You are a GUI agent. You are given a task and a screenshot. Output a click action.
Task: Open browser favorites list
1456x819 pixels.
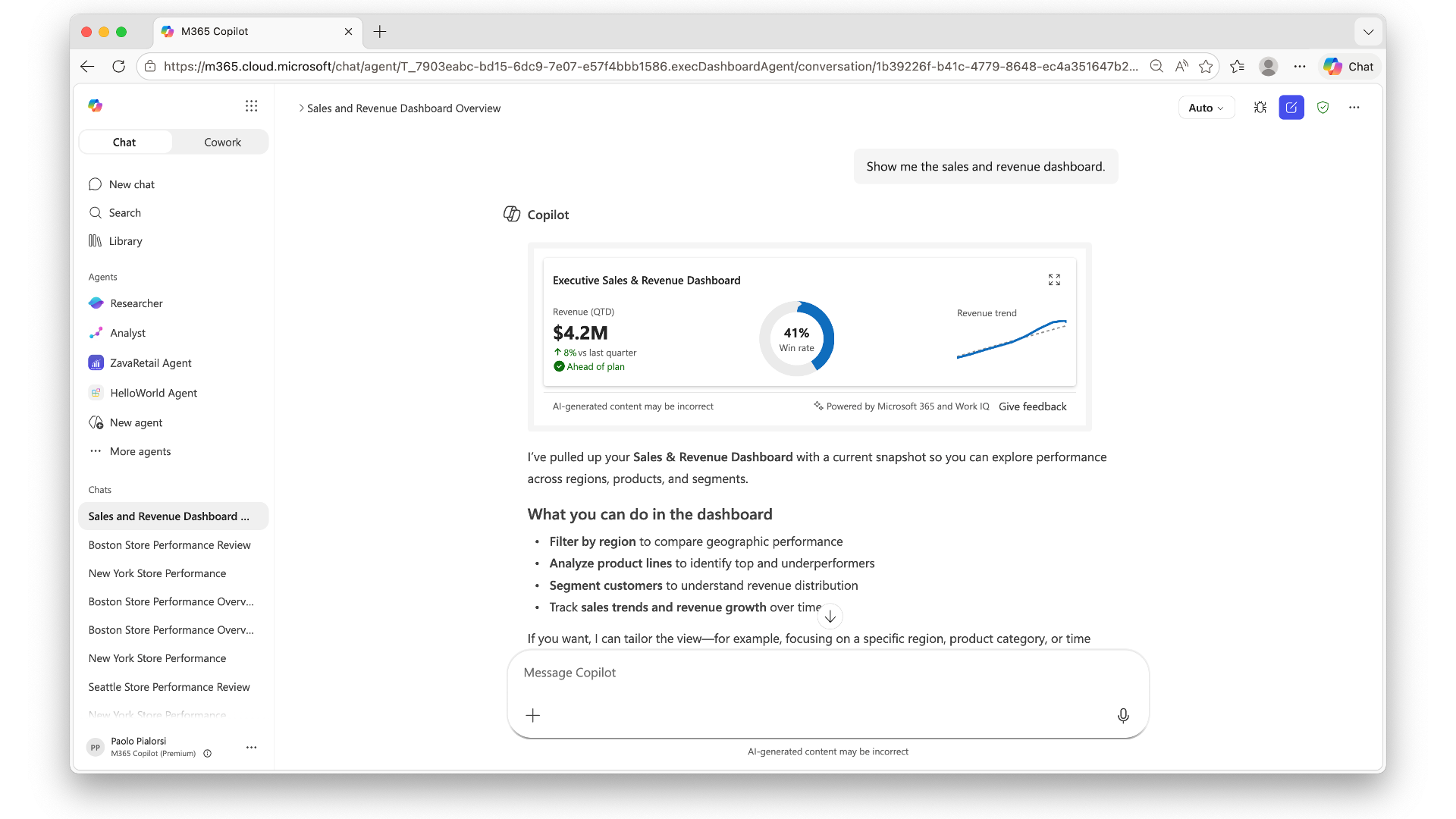point(1238,67)
